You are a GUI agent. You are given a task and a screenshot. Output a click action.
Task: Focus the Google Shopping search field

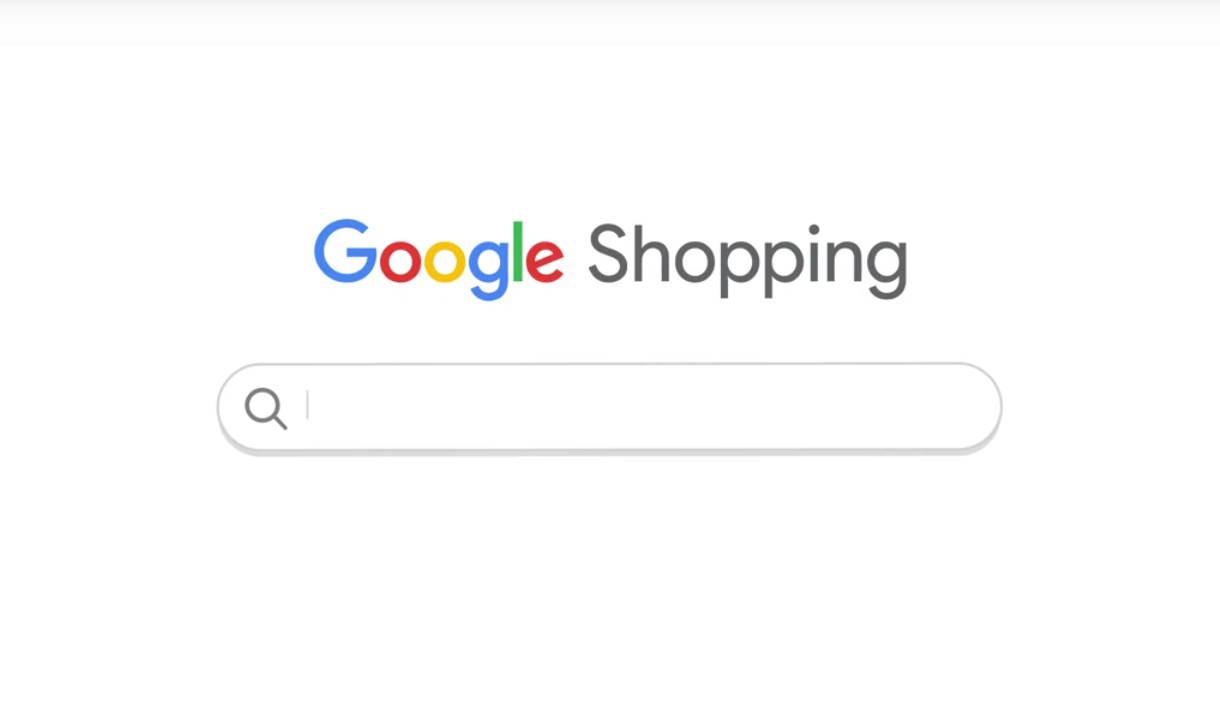click(x=609, y=407)
